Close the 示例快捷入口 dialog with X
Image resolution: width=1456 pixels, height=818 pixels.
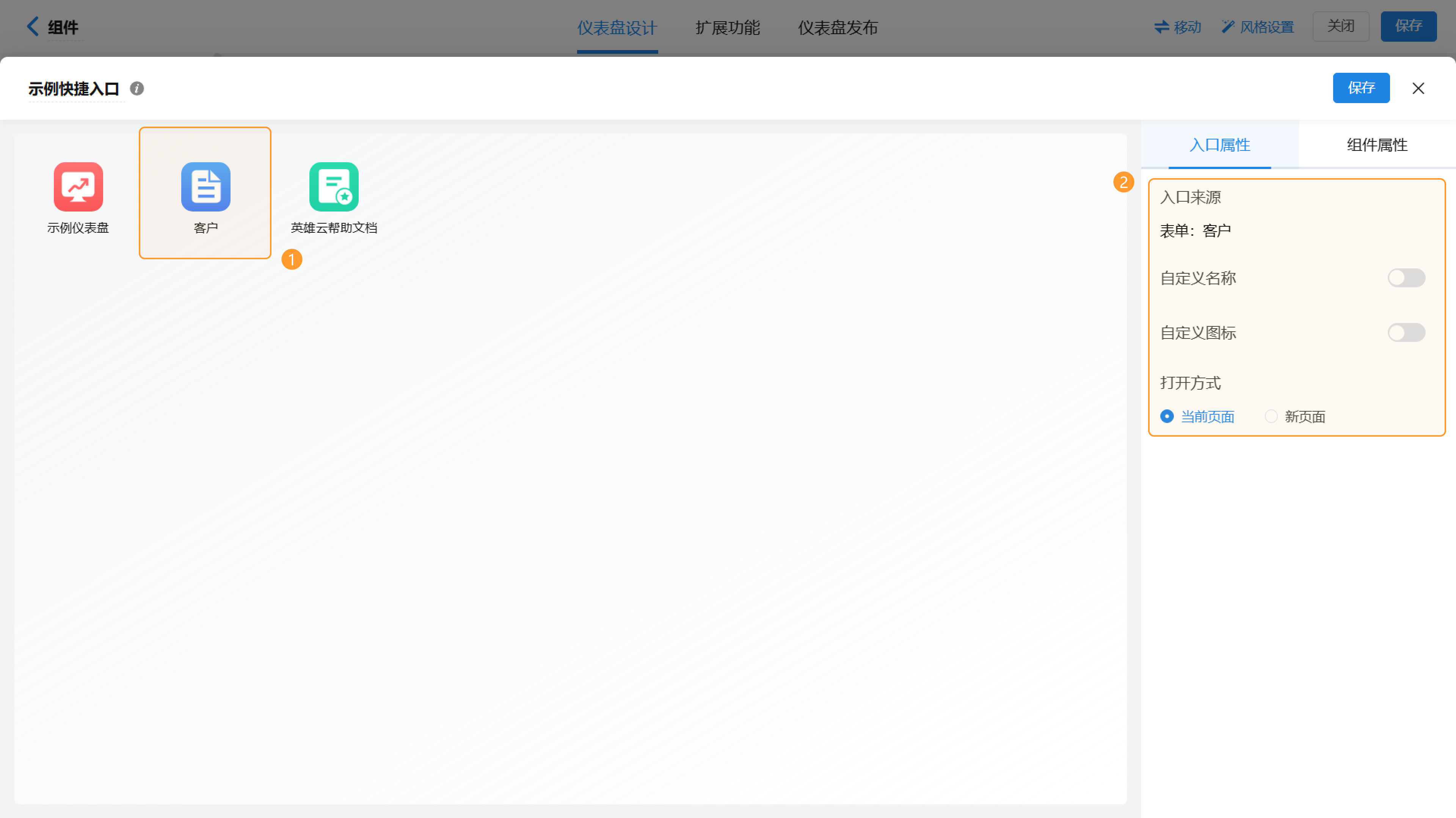click(1418, 88)
